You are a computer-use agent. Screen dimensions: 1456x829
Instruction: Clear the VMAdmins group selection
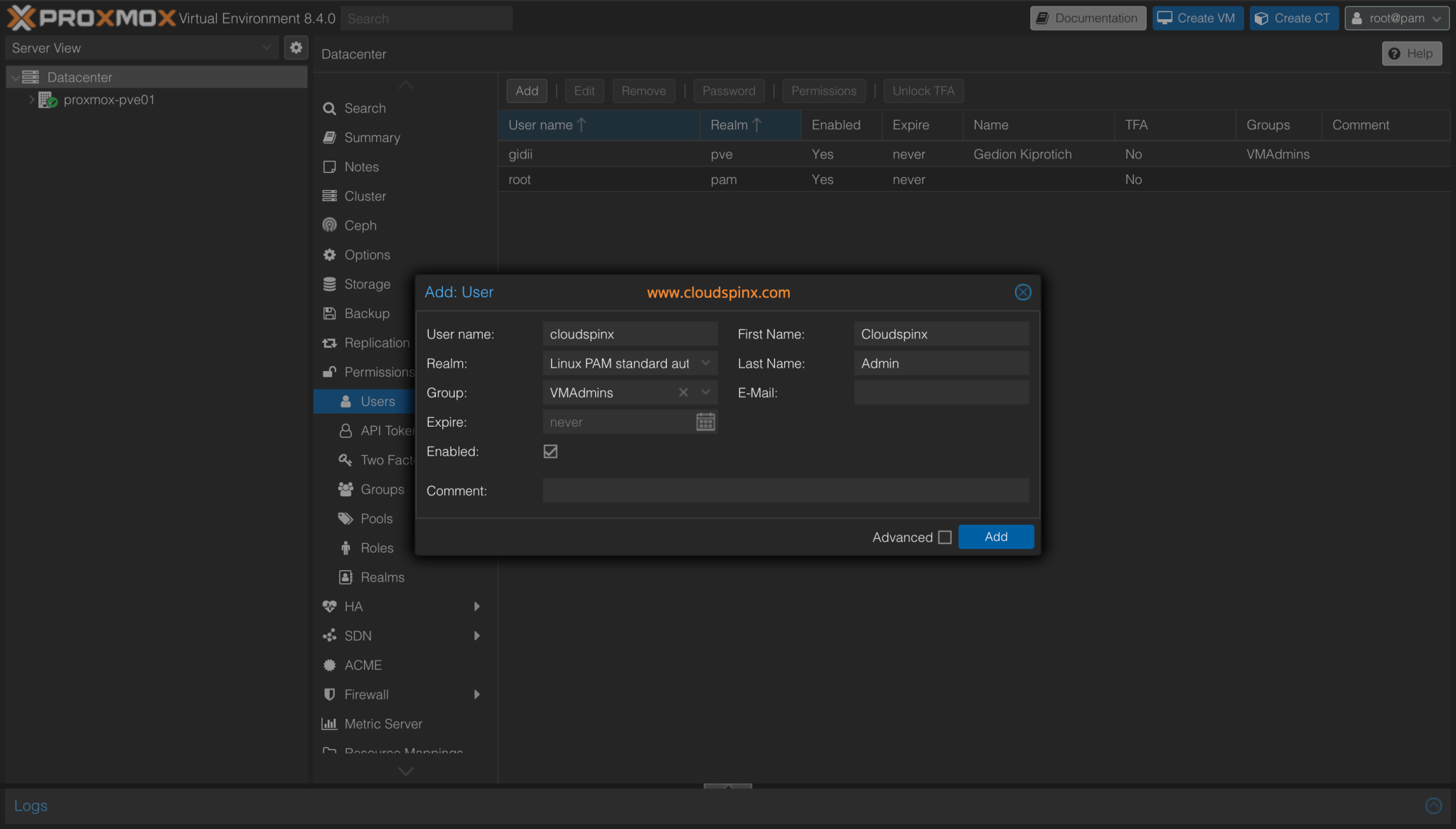click(x=682, y=392)
